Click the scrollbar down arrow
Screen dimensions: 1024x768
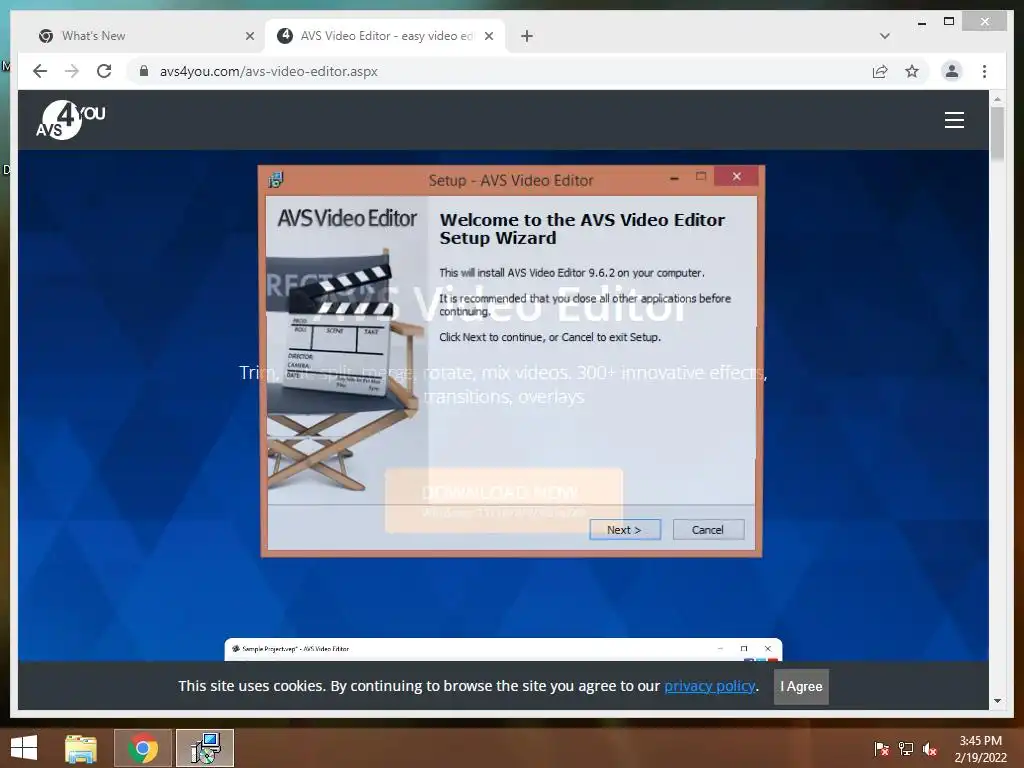coord(997,701)
